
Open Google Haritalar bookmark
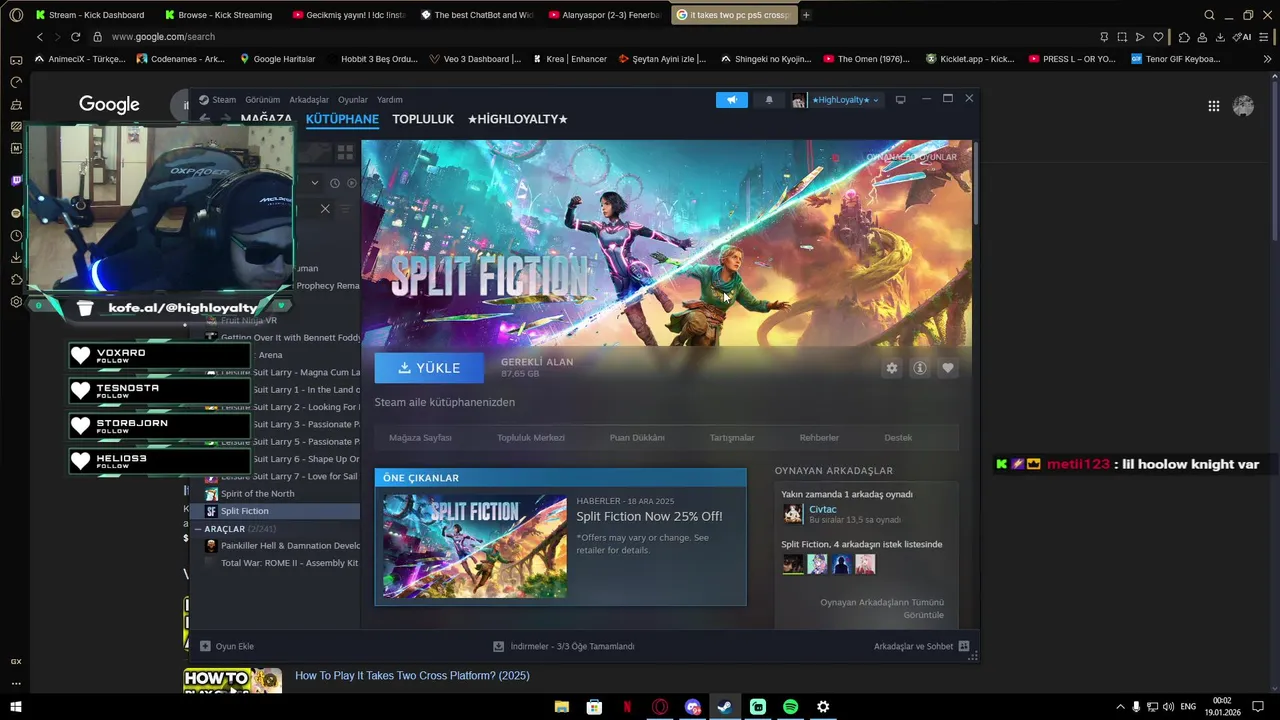(277, 59)
